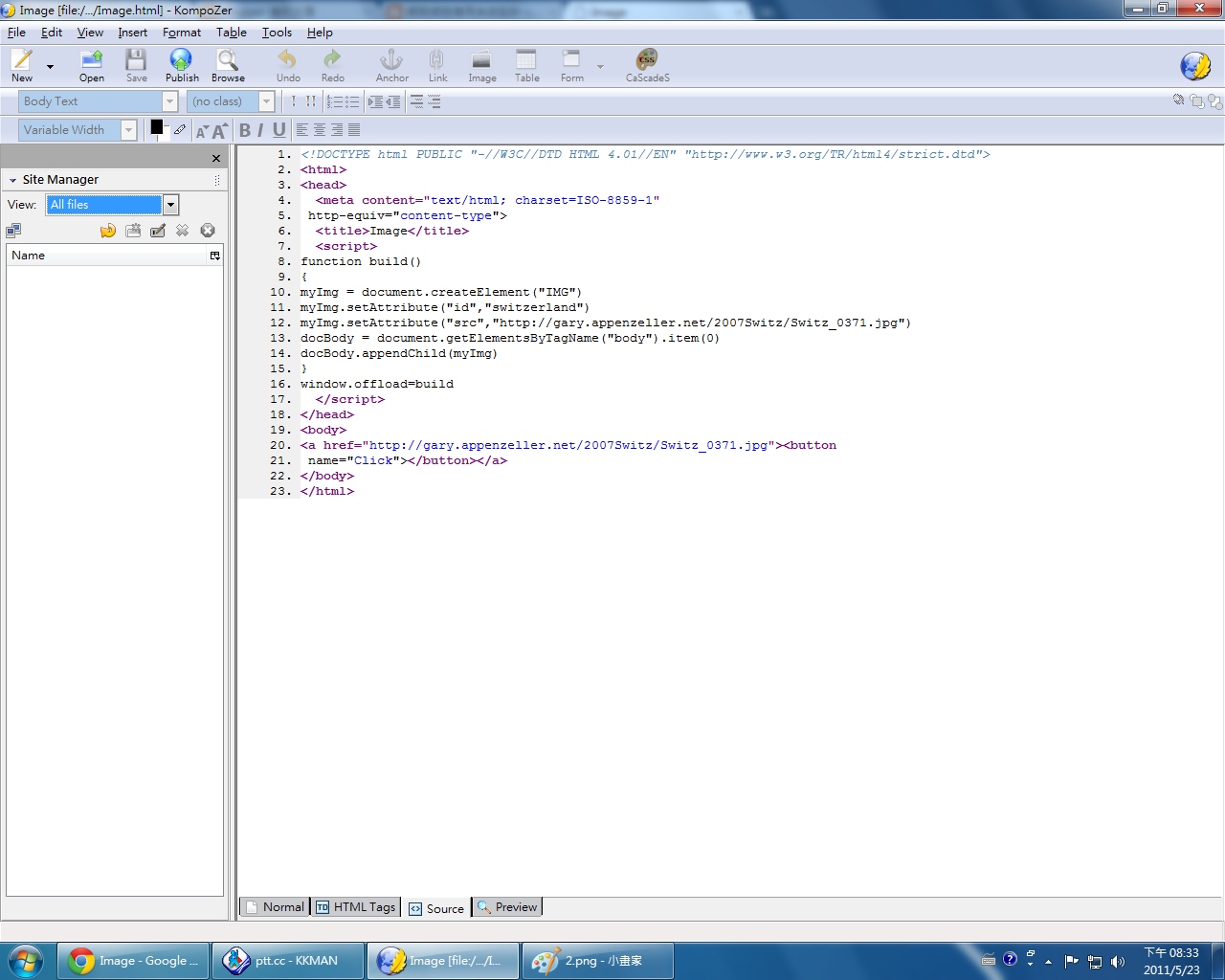1225x980 pixels.
Task: Click the decrease font size icon
Action: [202, 131]
